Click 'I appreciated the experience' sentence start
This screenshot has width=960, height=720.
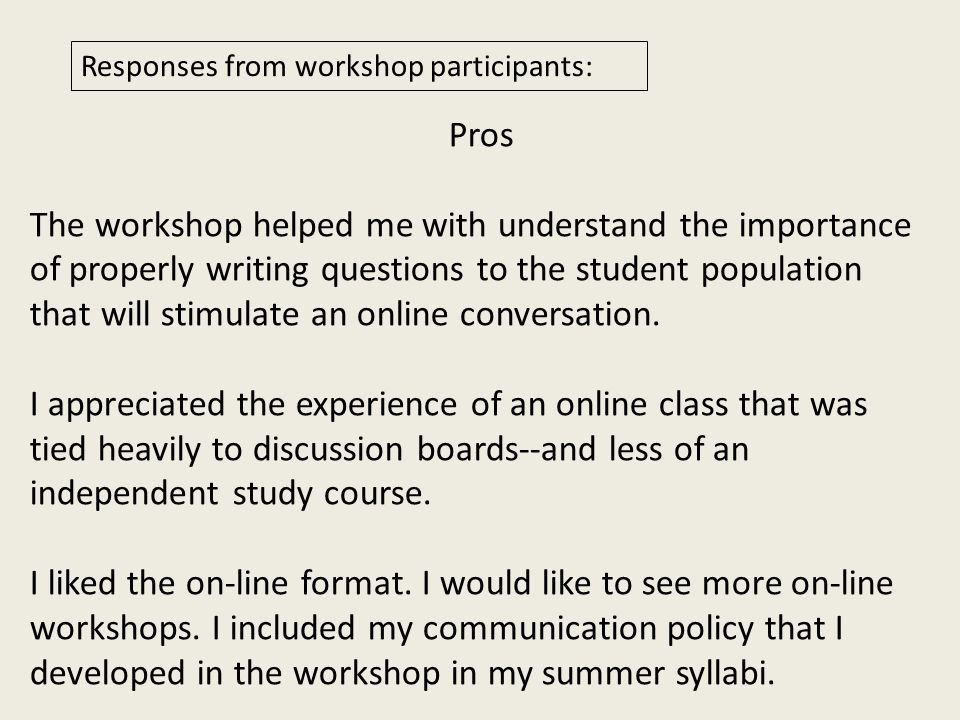(244, 405)
